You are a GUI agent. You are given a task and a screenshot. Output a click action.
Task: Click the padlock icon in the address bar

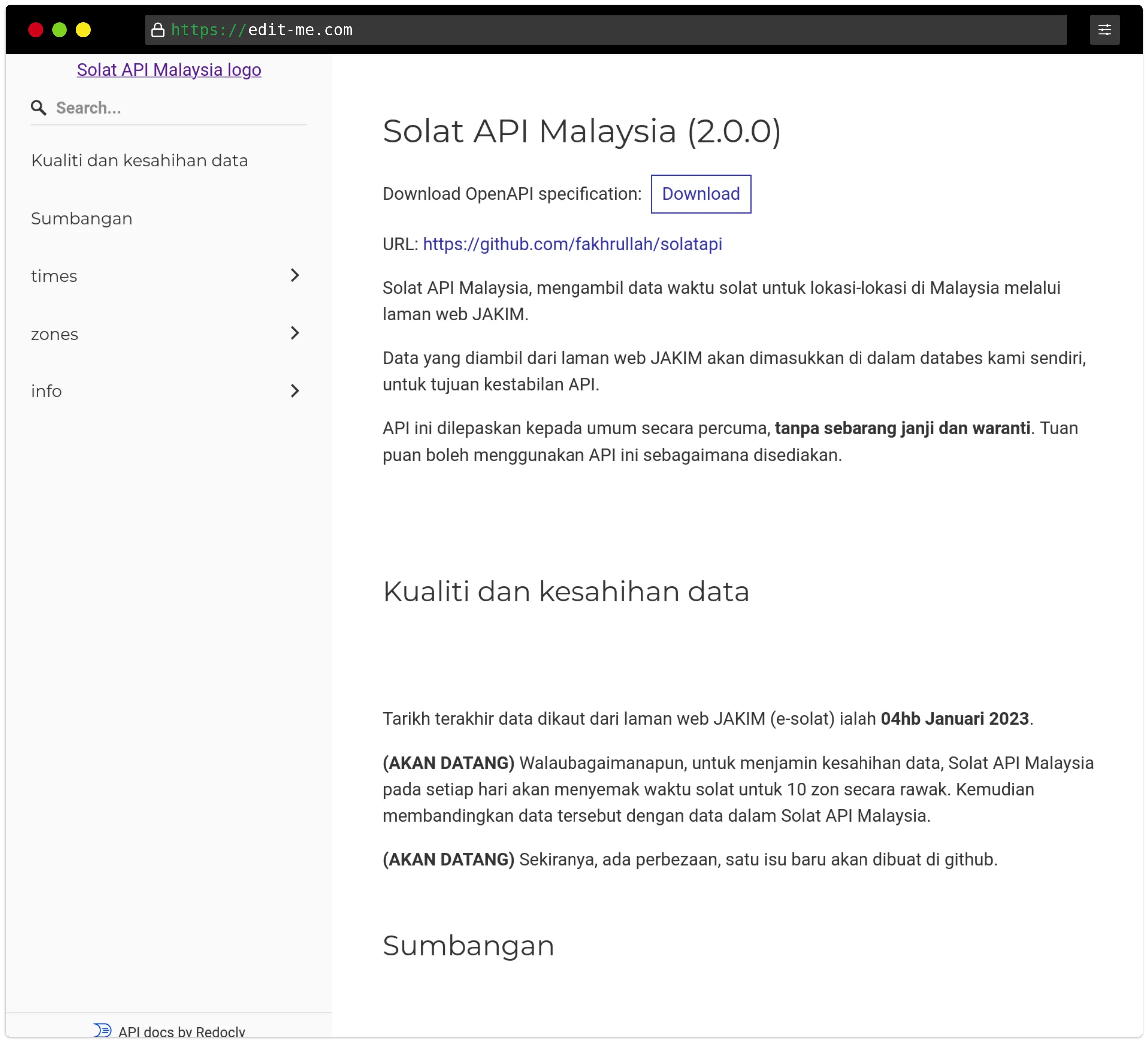[158, 30]
